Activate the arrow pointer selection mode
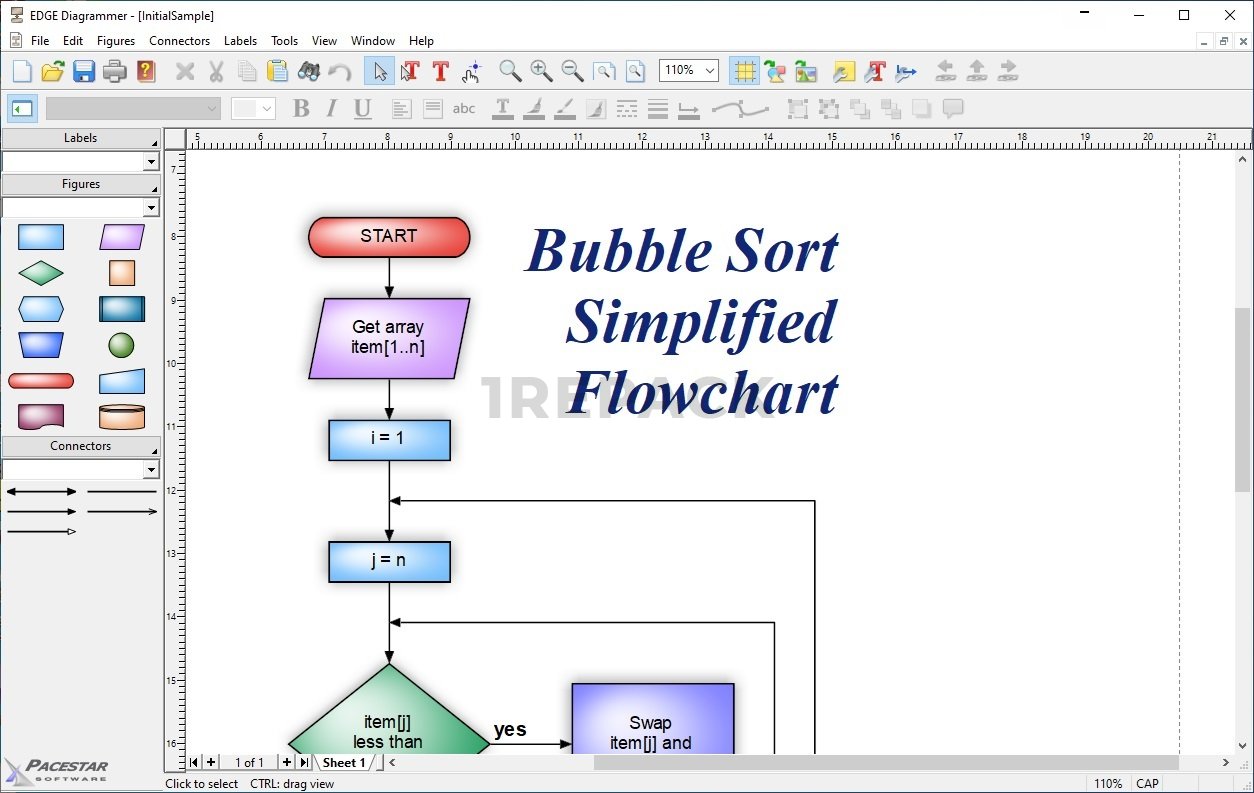Image resolution: width=1254 pixels, height=793 pixels. [379, 71]
